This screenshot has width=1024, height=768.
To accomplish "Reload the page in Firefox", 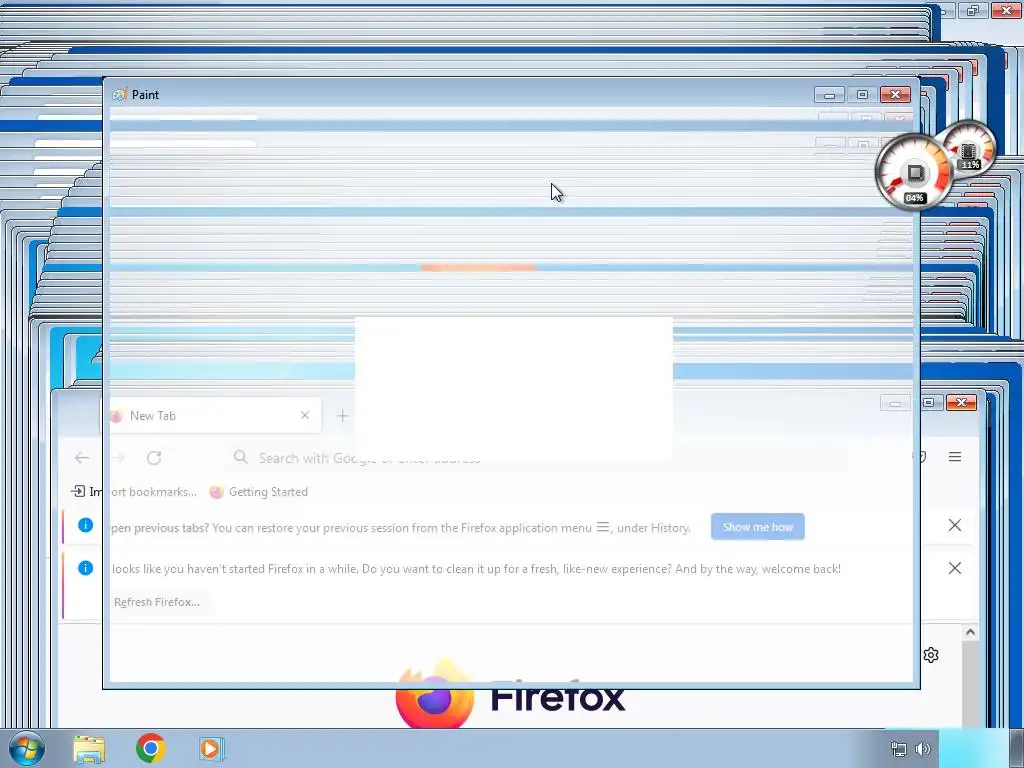I will (x=154, y=458).
